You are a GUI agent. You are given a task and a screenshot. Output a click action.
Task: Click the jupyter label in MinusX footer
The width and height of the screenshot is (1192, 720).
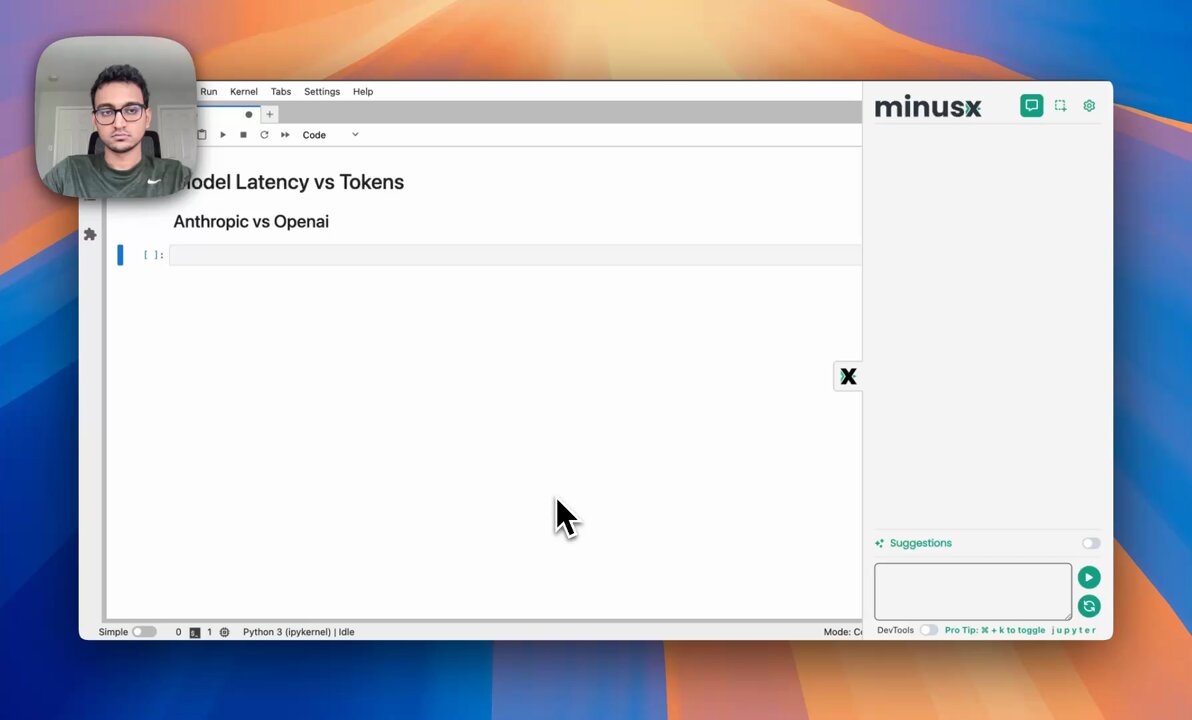tap(1073, 630)
